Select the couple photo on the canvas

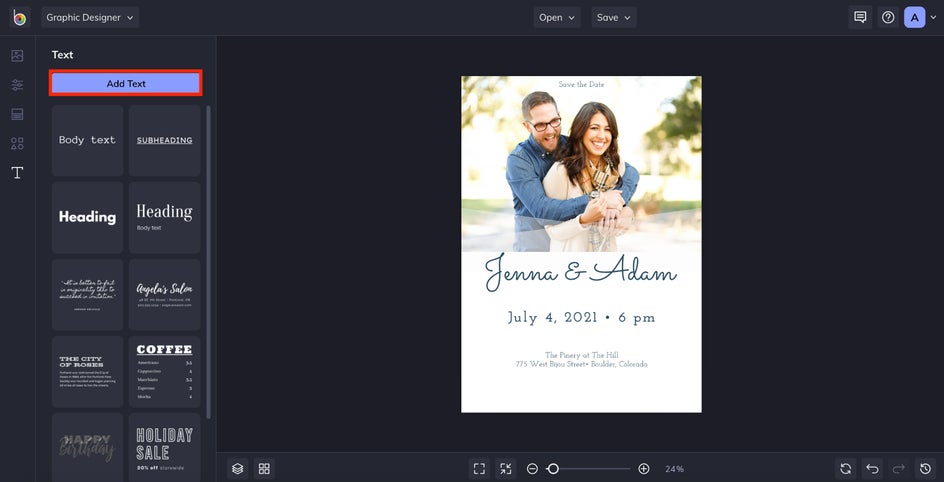(x=581, y=164)
